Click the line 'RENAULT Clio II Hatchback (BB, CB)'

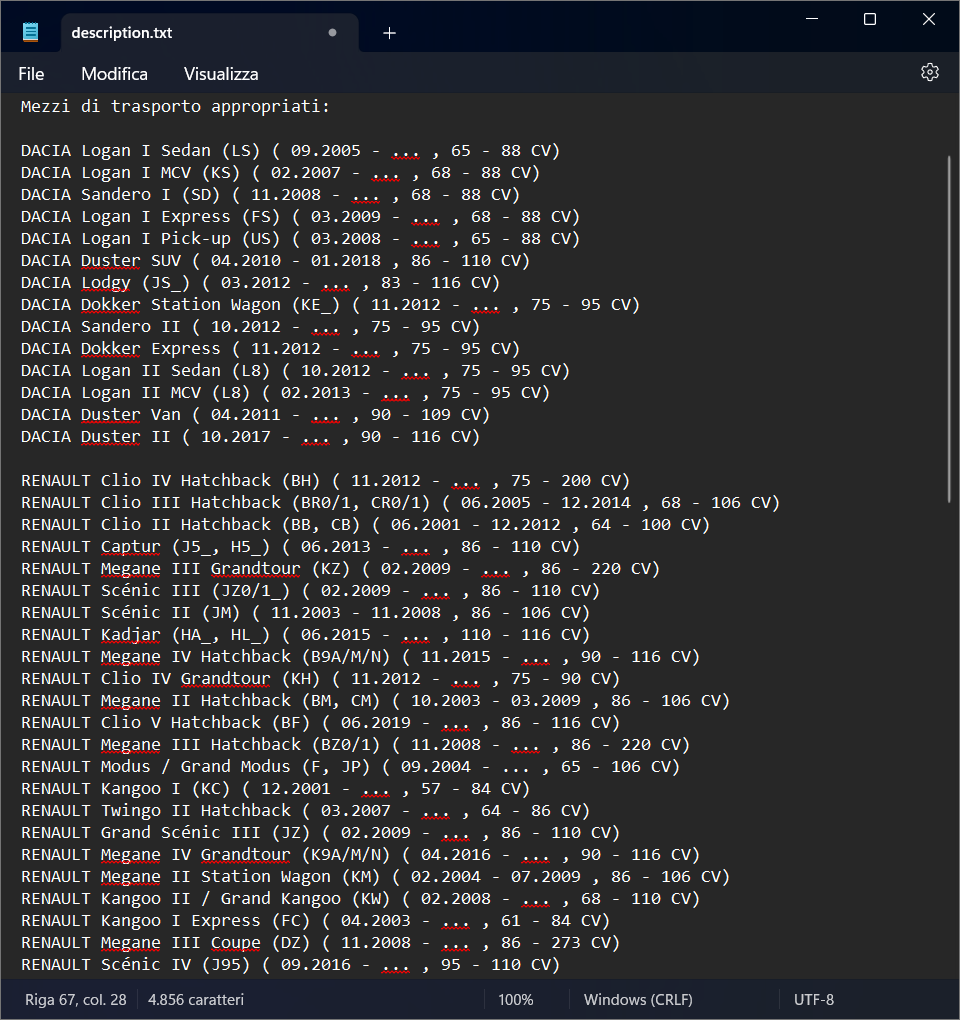[x=366, y=525]
